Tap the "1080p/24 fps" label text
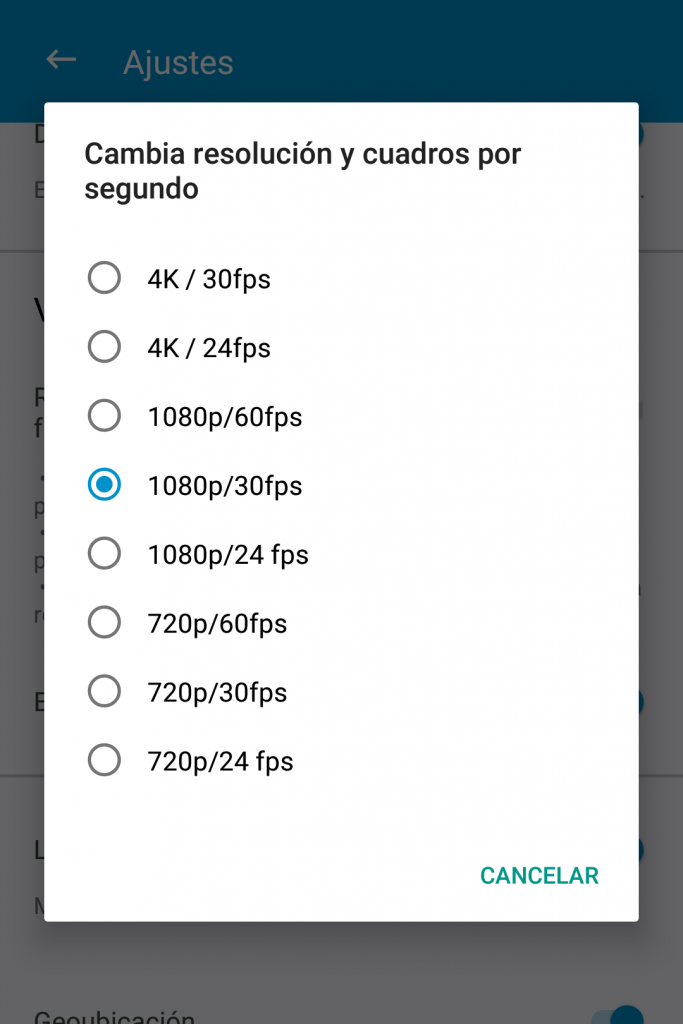The image size is (683, 1024). 228,555
